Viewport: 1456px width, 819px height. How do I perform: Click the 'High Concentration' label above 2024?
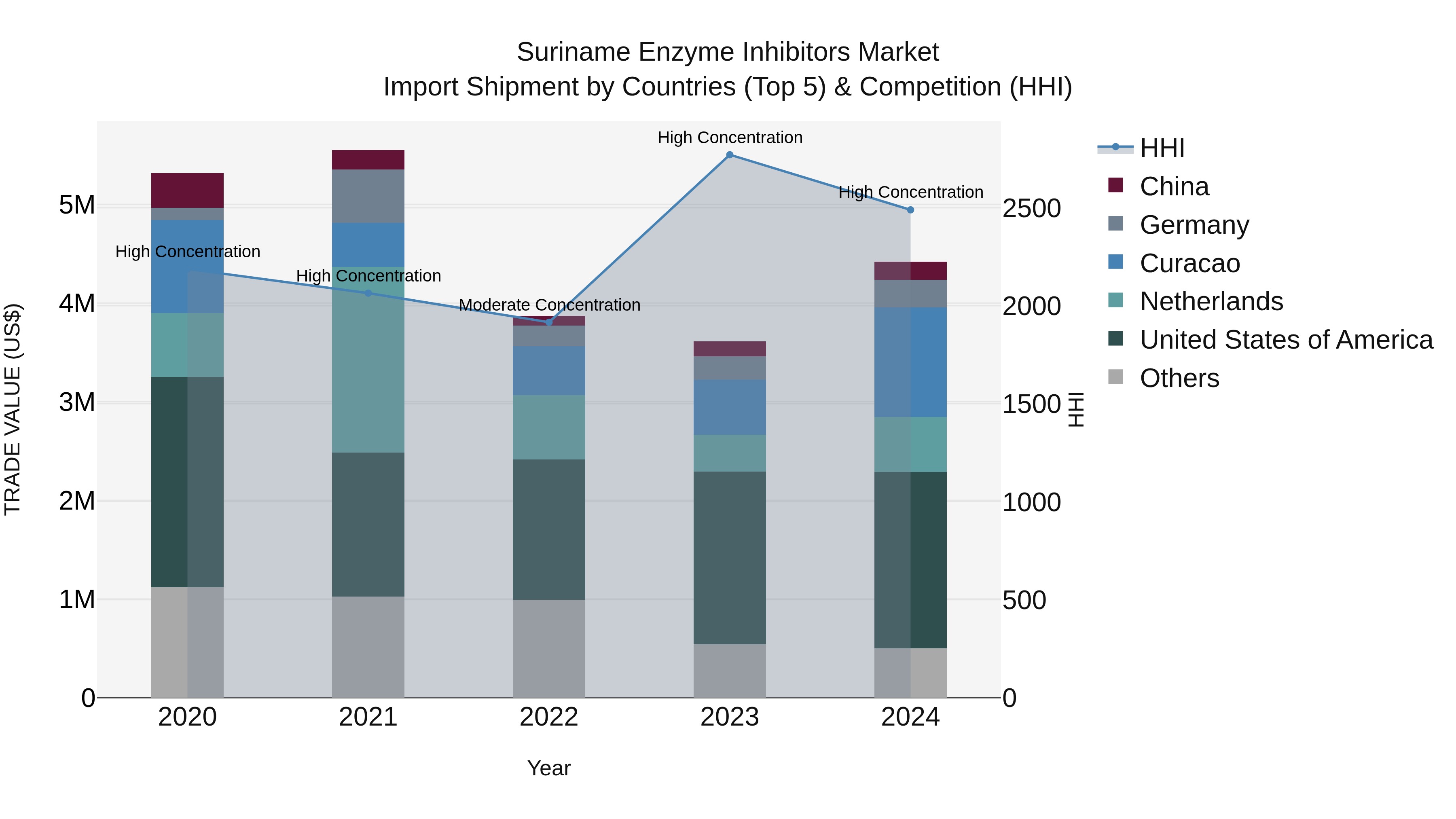910,192
